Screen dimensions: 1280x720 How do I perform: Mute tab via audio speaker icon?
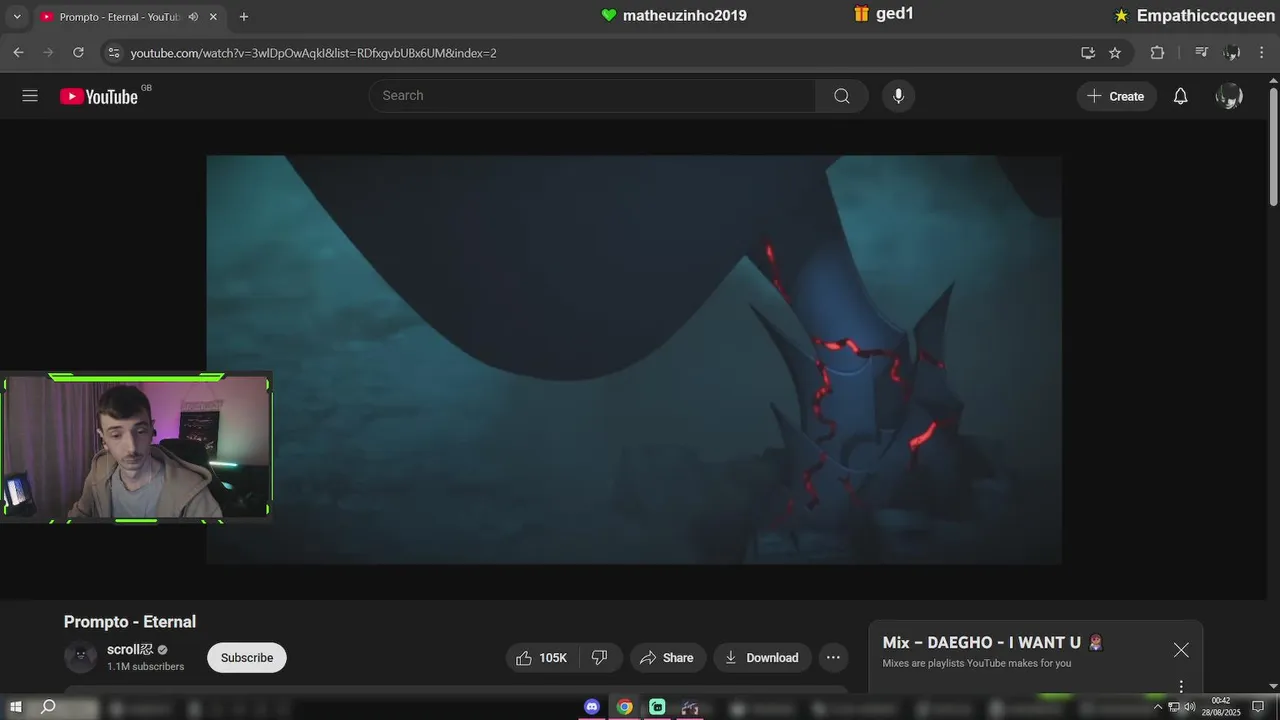point(193,17)
